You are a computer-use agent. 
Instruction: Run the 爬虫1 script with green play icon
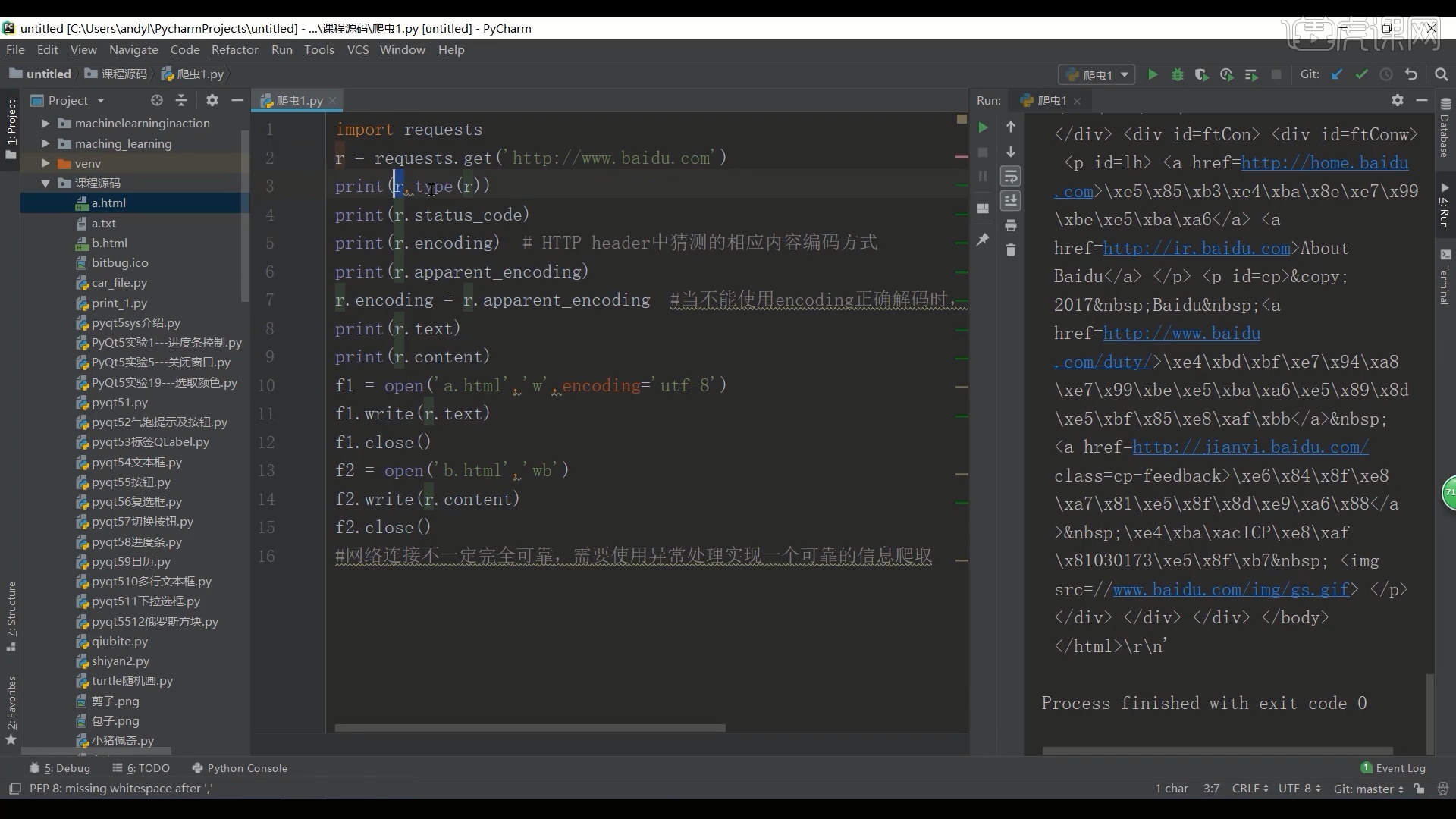(x=1153, y=75)
